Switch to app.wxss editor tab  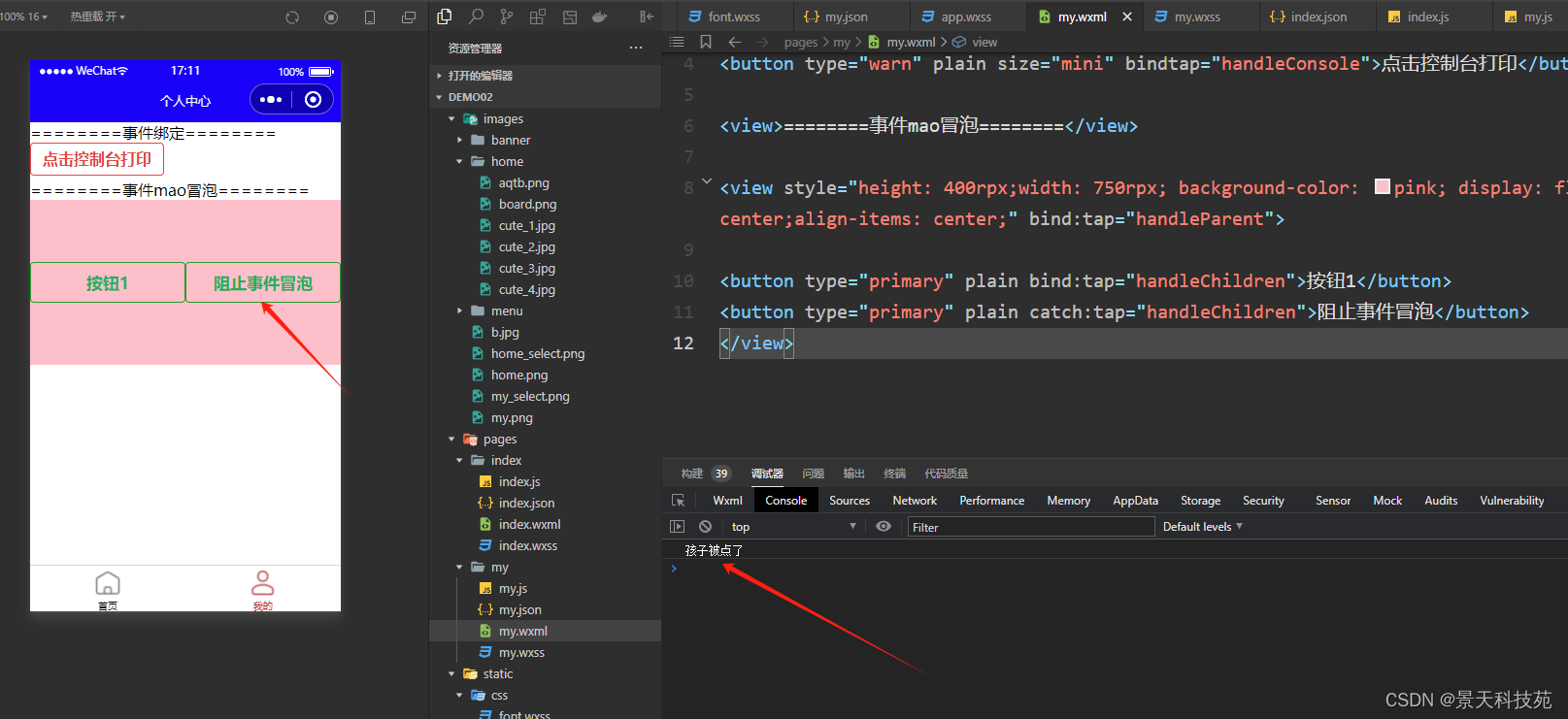click(966, 16)
